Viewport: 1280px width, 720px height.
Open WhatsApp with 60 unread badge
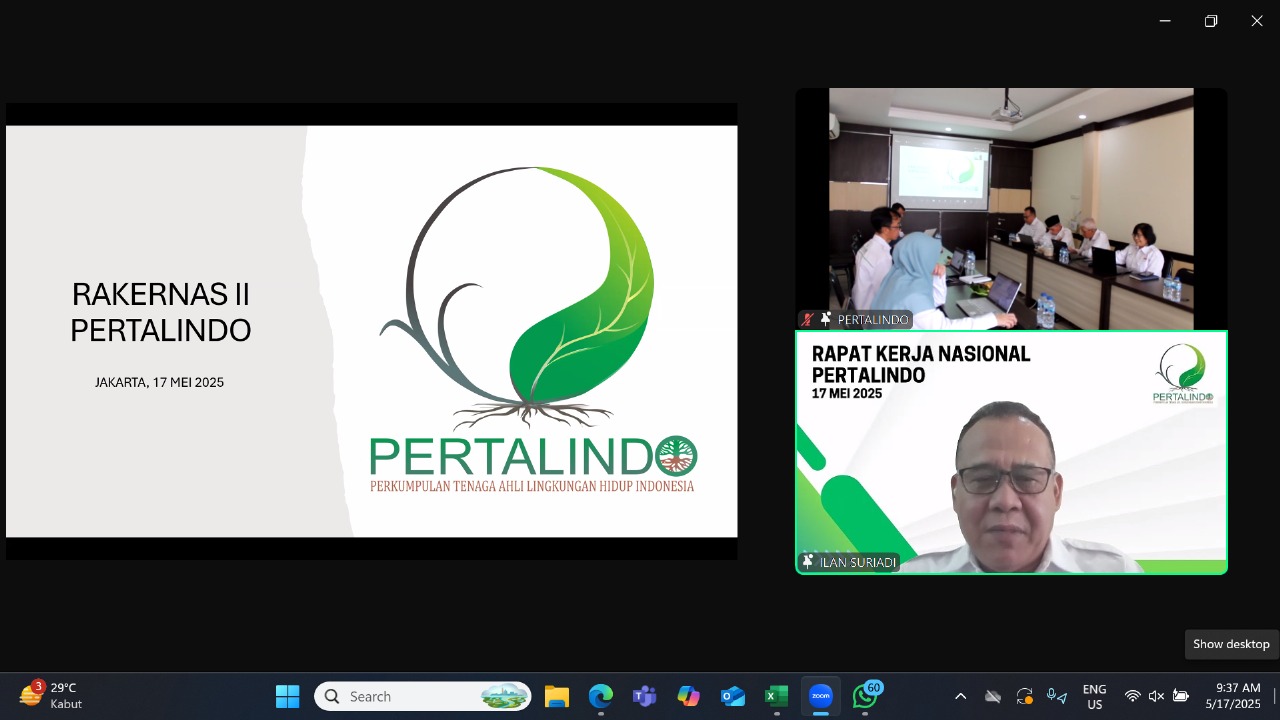click(x=866, y=696)
